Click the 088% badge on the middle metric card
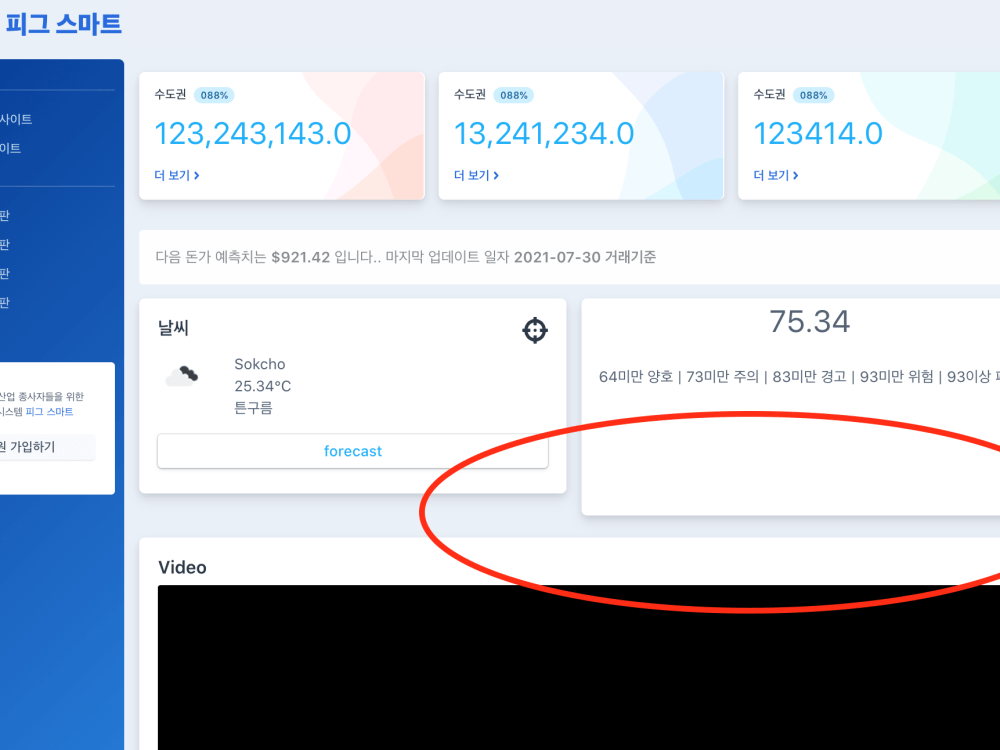Image resolution: width=1000 pixels, height=750 pixels. 512,95
